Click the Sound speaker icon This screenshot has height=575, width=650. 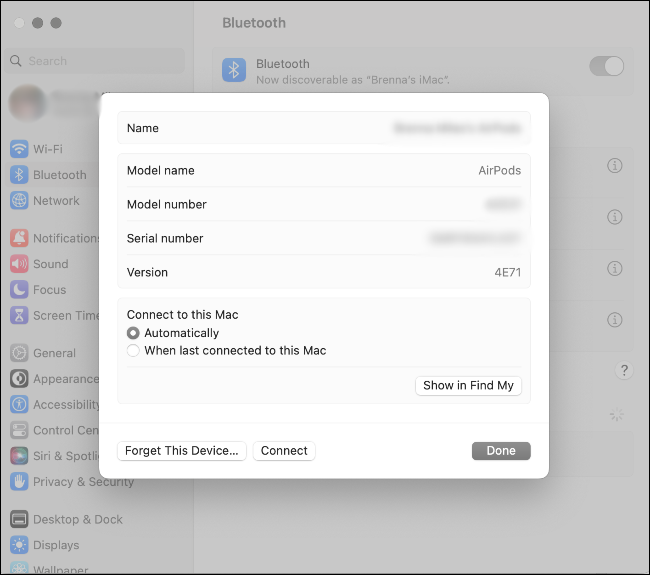[19, 264]
